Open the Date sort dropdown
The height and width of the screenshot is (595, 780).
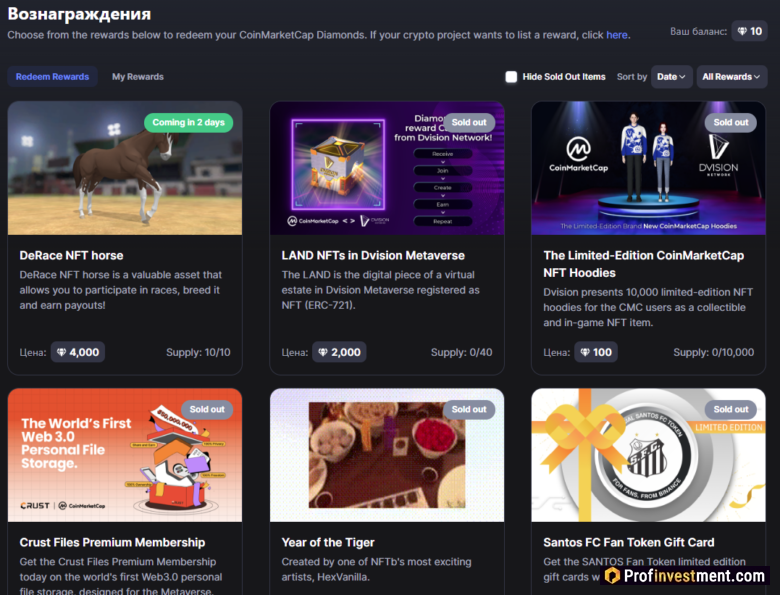pos(672,77)
